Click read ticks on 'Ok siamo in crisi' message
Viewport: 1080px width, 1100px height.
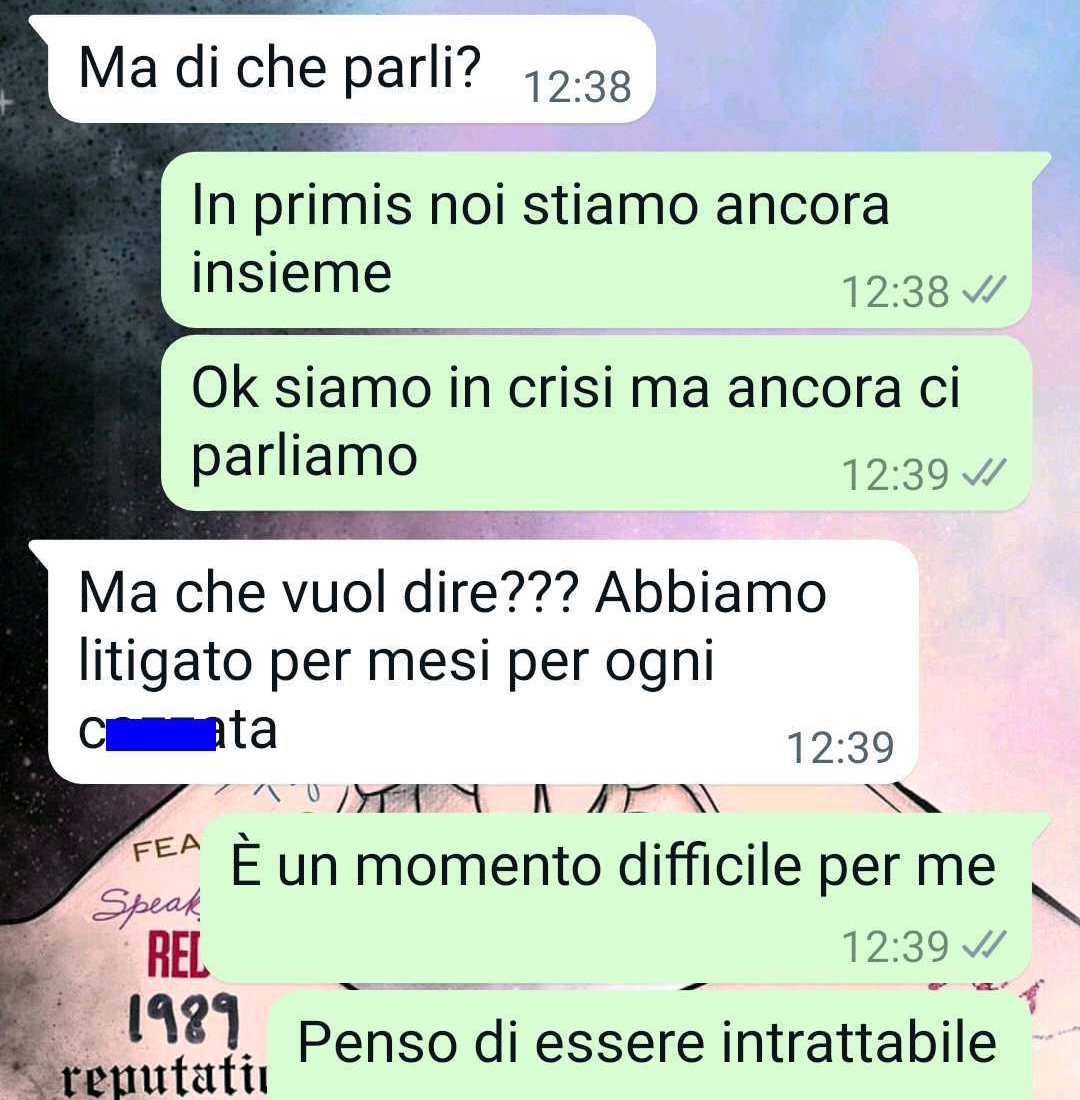984,472
